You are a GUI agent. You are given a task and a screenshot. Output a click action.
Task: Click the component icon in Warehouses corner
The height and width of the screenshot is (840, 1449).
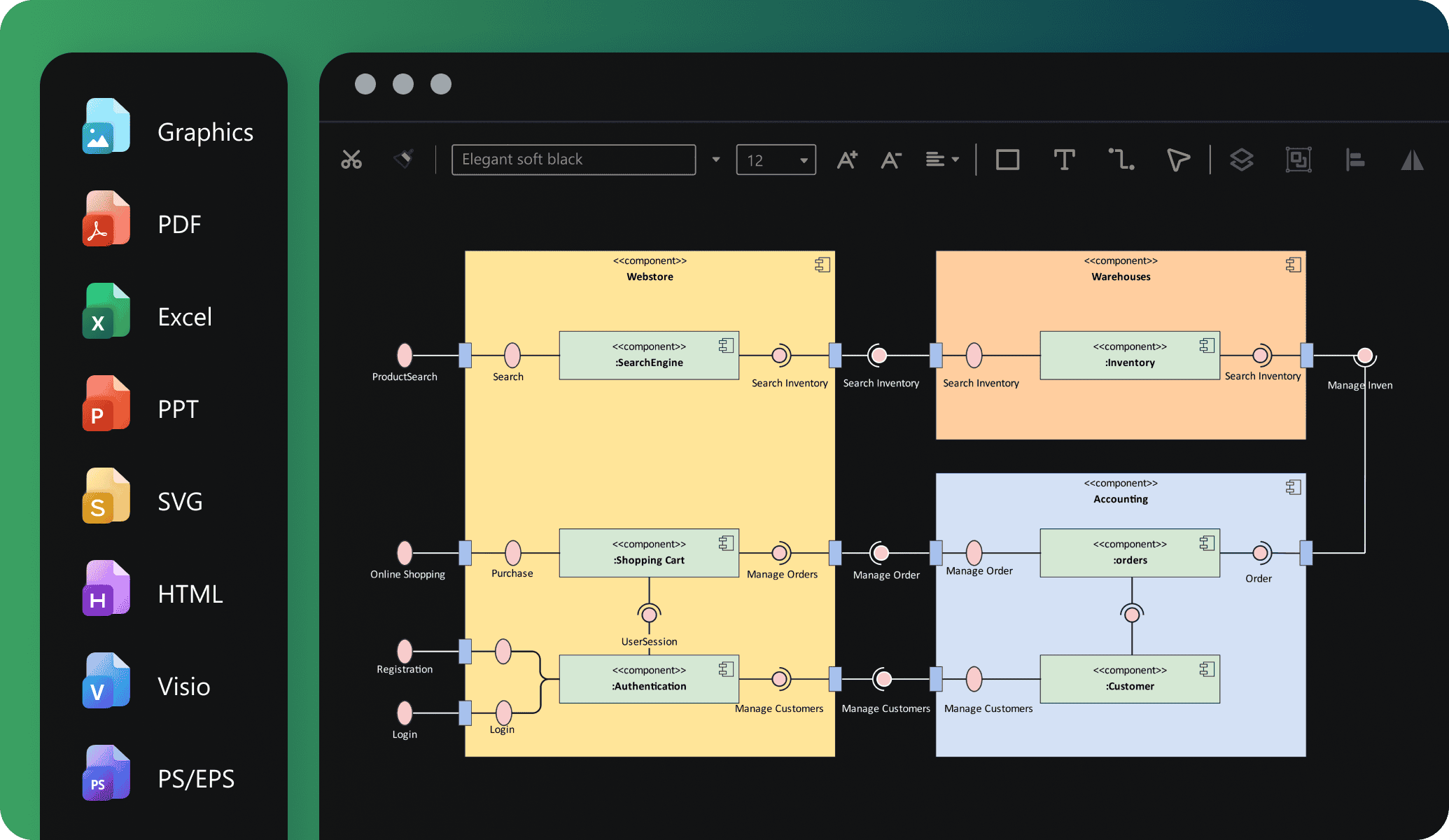[1294, 265]
